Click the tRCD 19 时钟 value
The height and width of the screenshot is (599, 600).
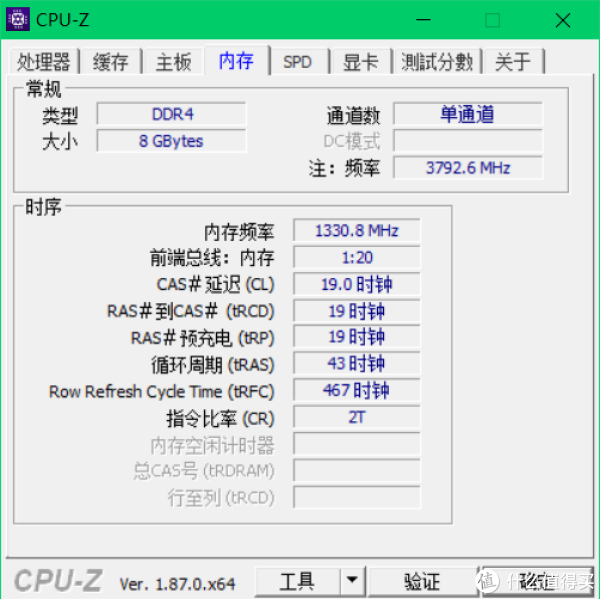coord(357,311)
